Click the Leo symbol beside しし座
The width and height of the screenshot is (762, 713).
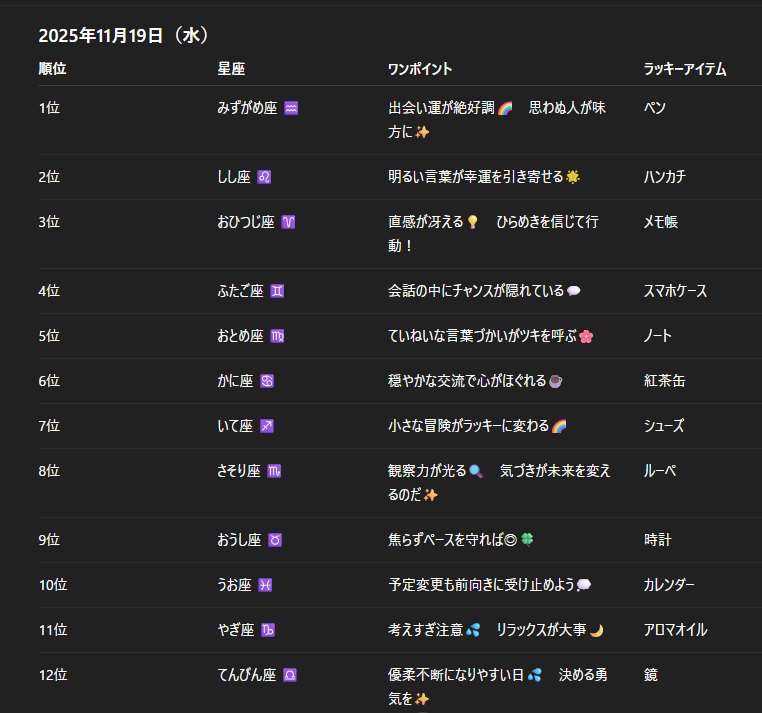[264, 177]
